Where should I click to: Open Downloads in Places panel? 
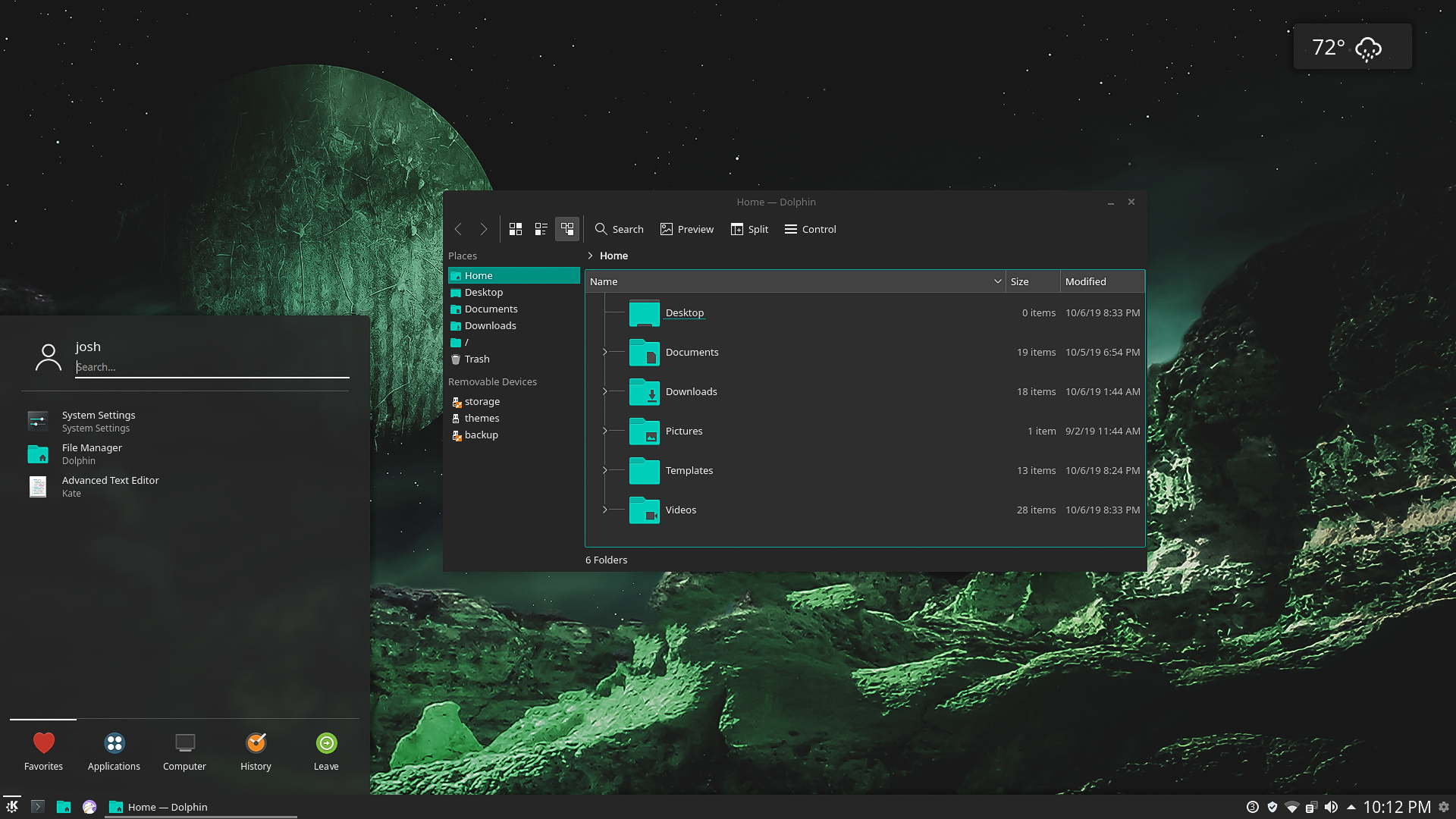pos(514,325)
